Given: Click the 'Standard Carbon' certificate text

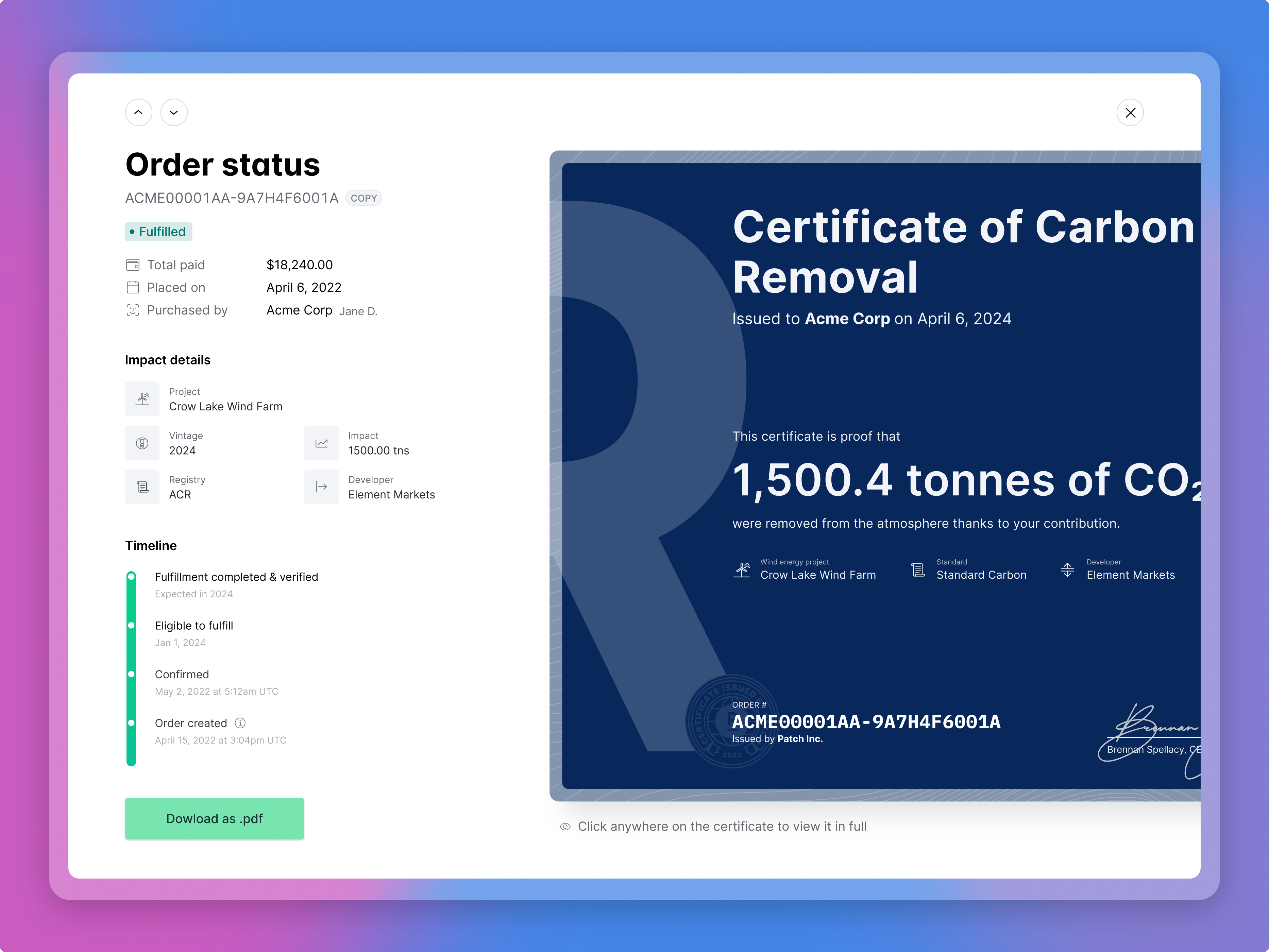Looking at the screenshot, I should click(x=982, y=575).
